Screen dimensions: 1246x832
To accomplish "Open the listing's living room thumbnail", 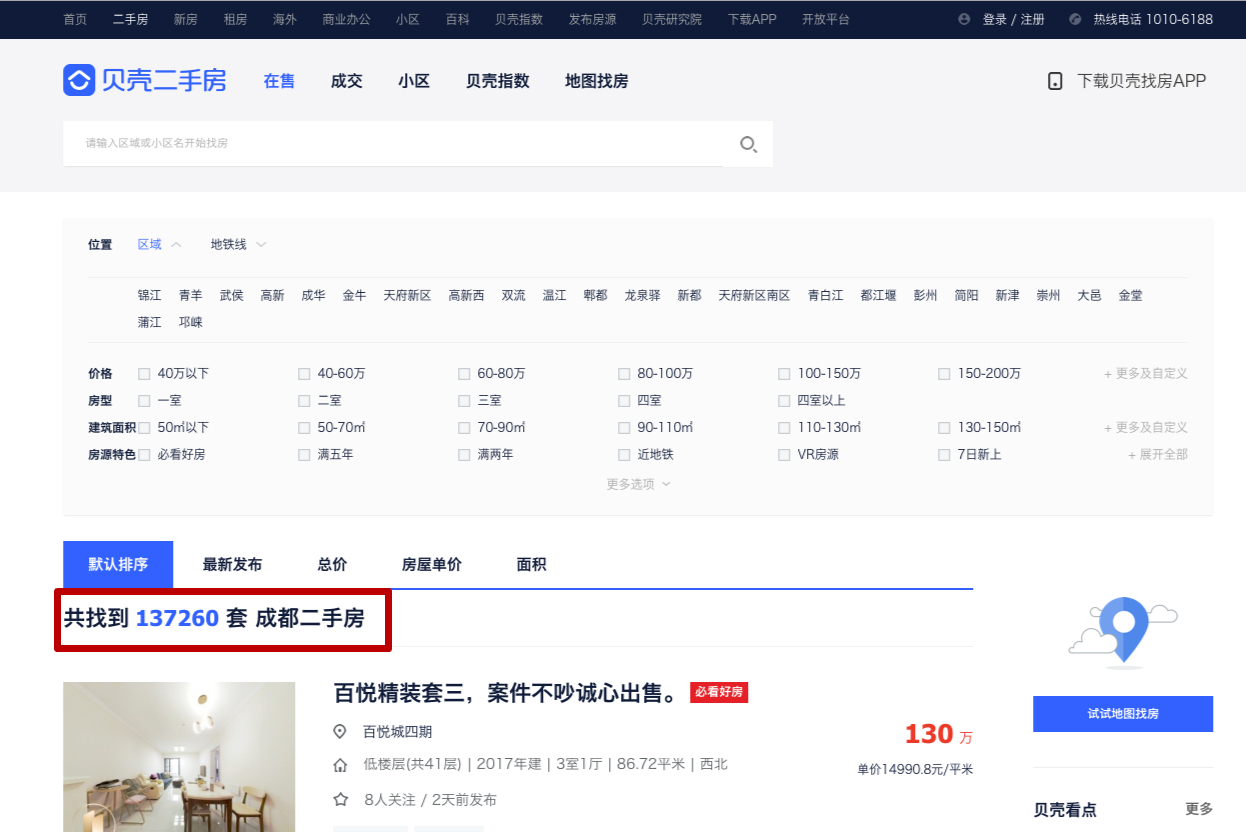I will tap(179, 757).
